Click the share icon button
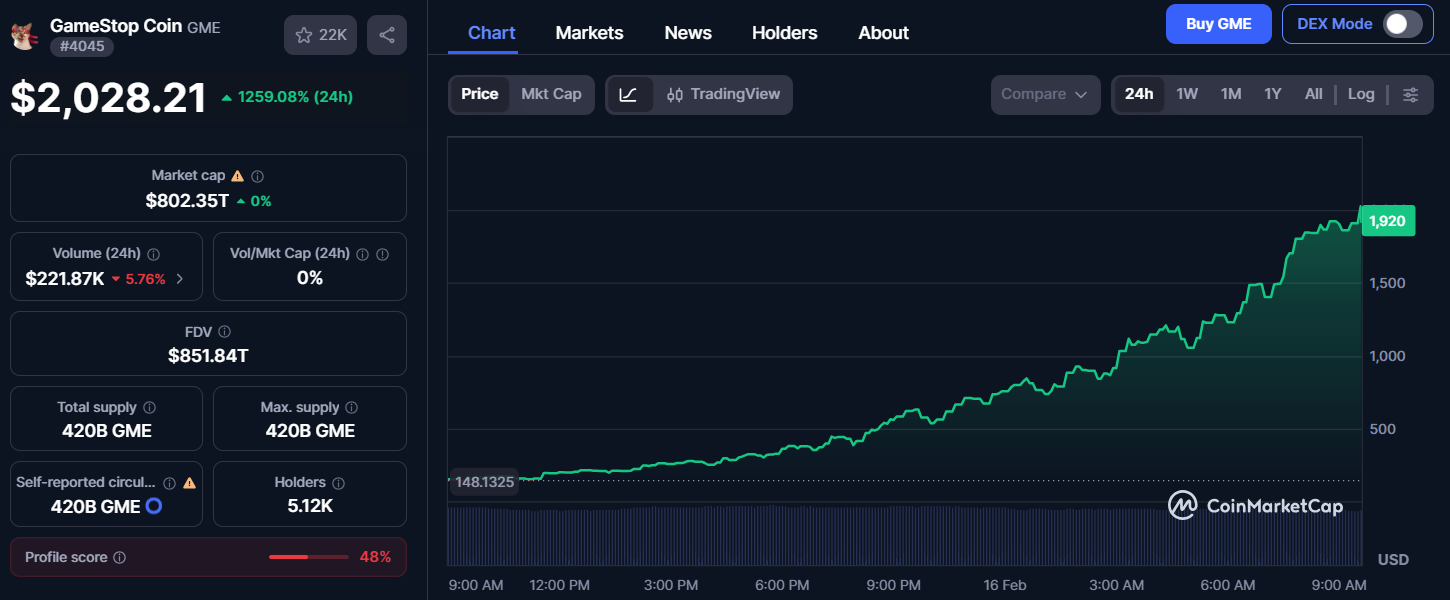The height and width of the screenshot is (600, 1450). click(x=387, y=35)
